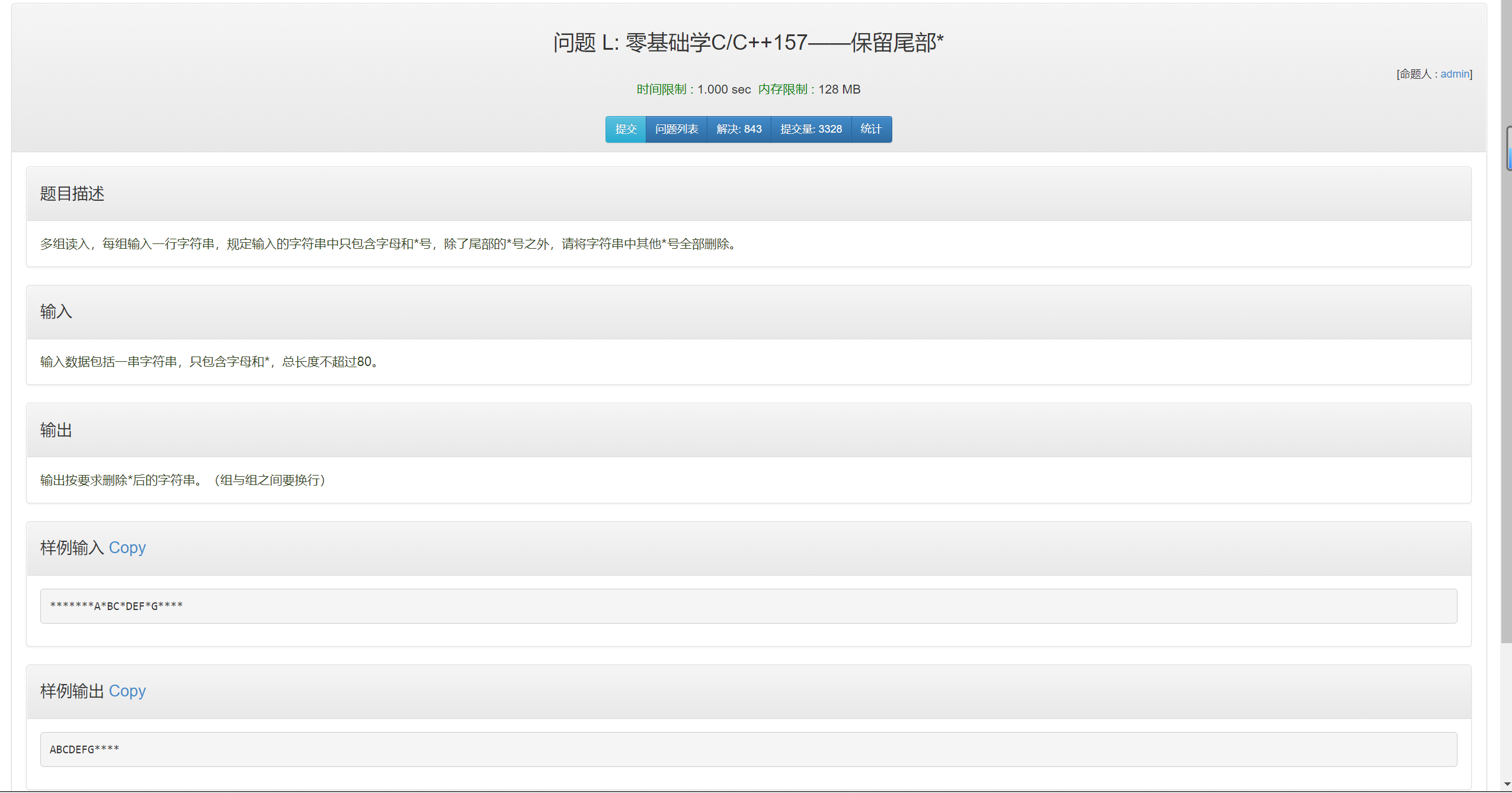Click the 题目描述 panel heading
The height and width of the screenshot is (793, 1512).
point(72,194)
